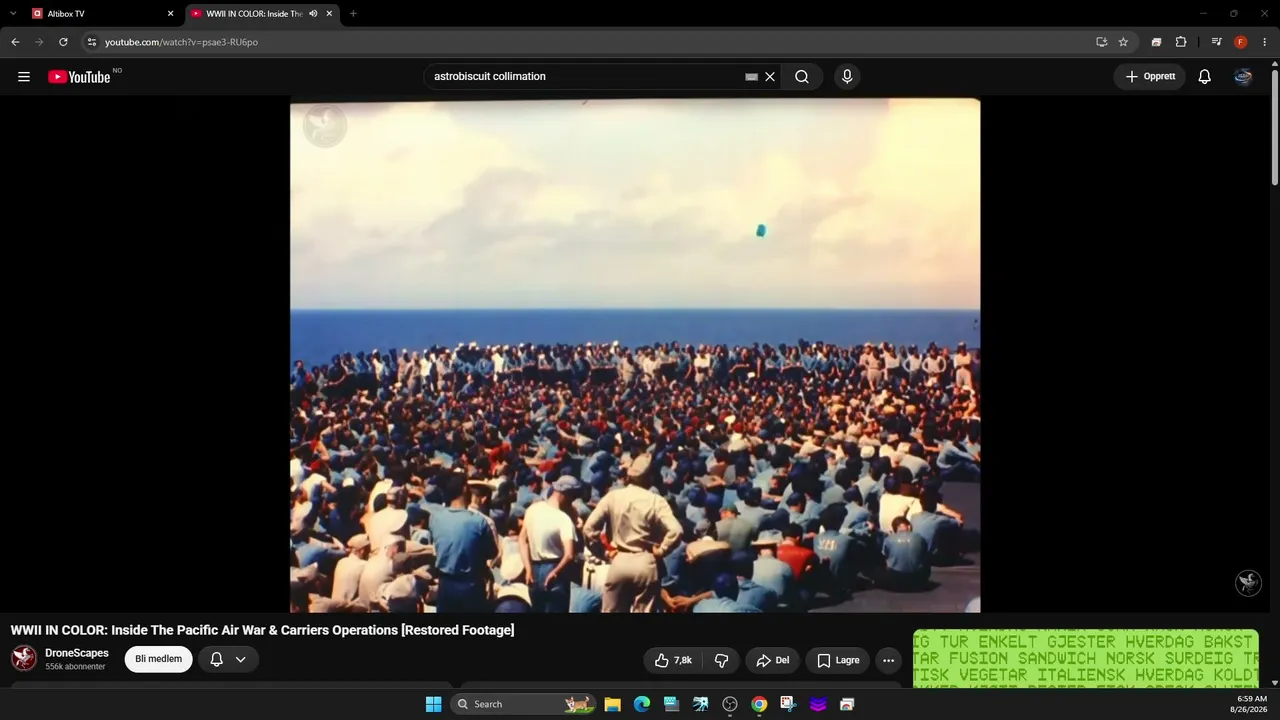
Task: Open the Chrome profile F avatar
Action: (x=1241, y=42)
